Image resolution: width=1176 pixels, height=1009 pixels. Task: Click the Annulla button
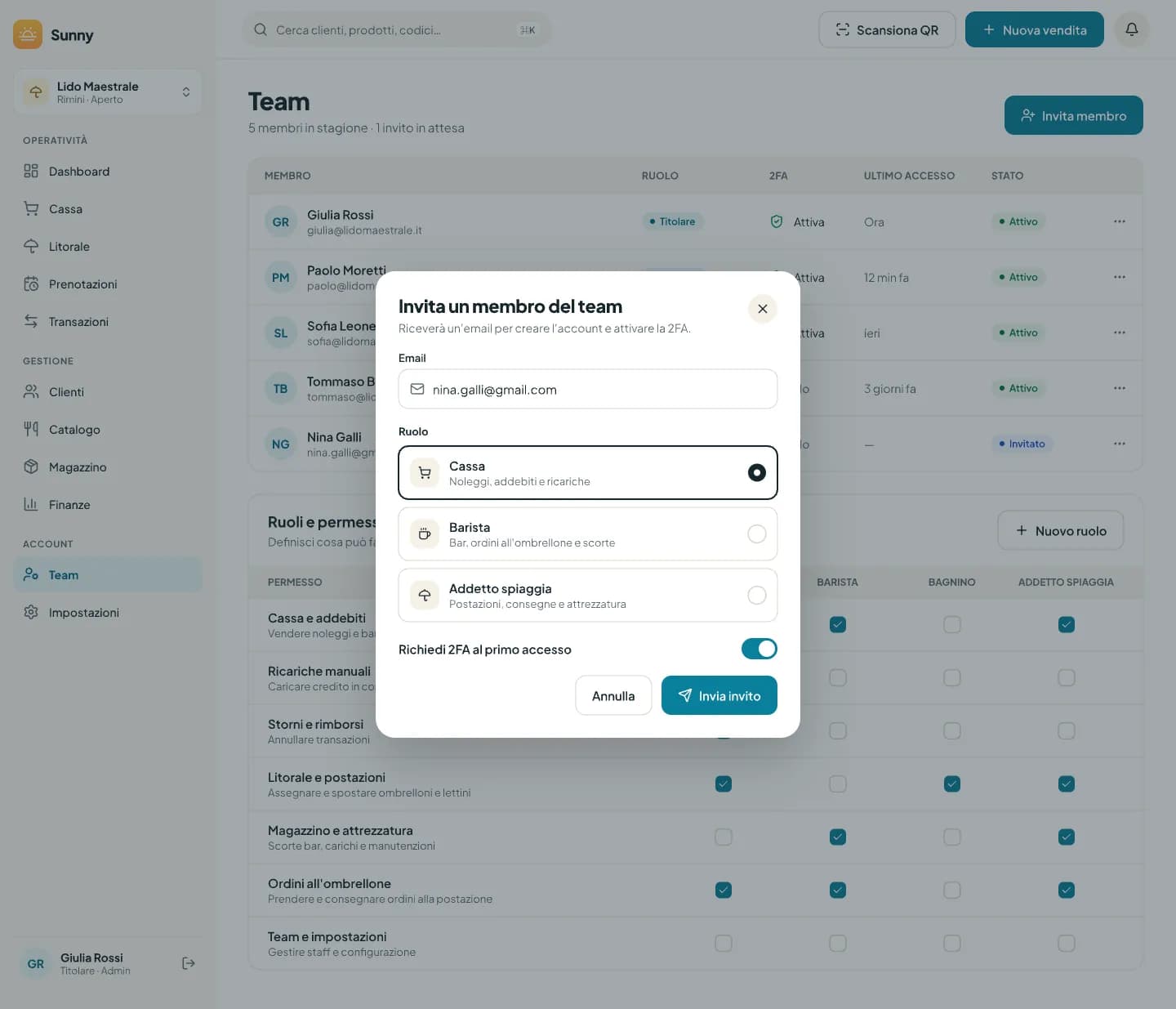pos(613,695)
